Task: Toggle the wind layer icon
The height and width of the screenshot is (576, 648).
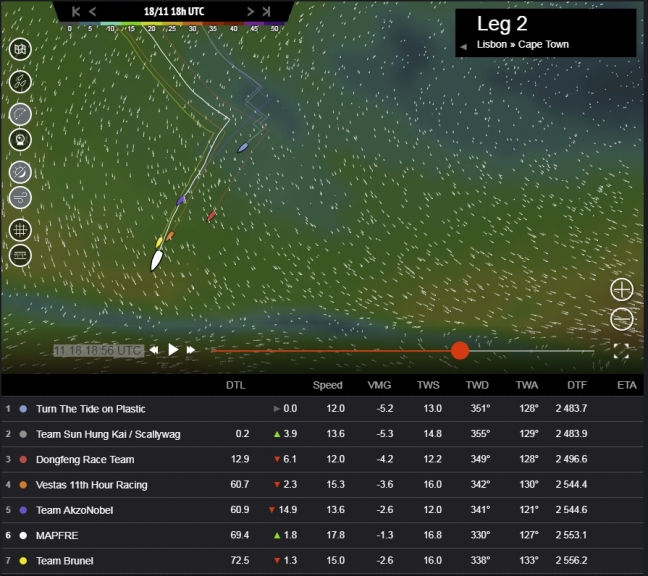Action: point(20,198)
